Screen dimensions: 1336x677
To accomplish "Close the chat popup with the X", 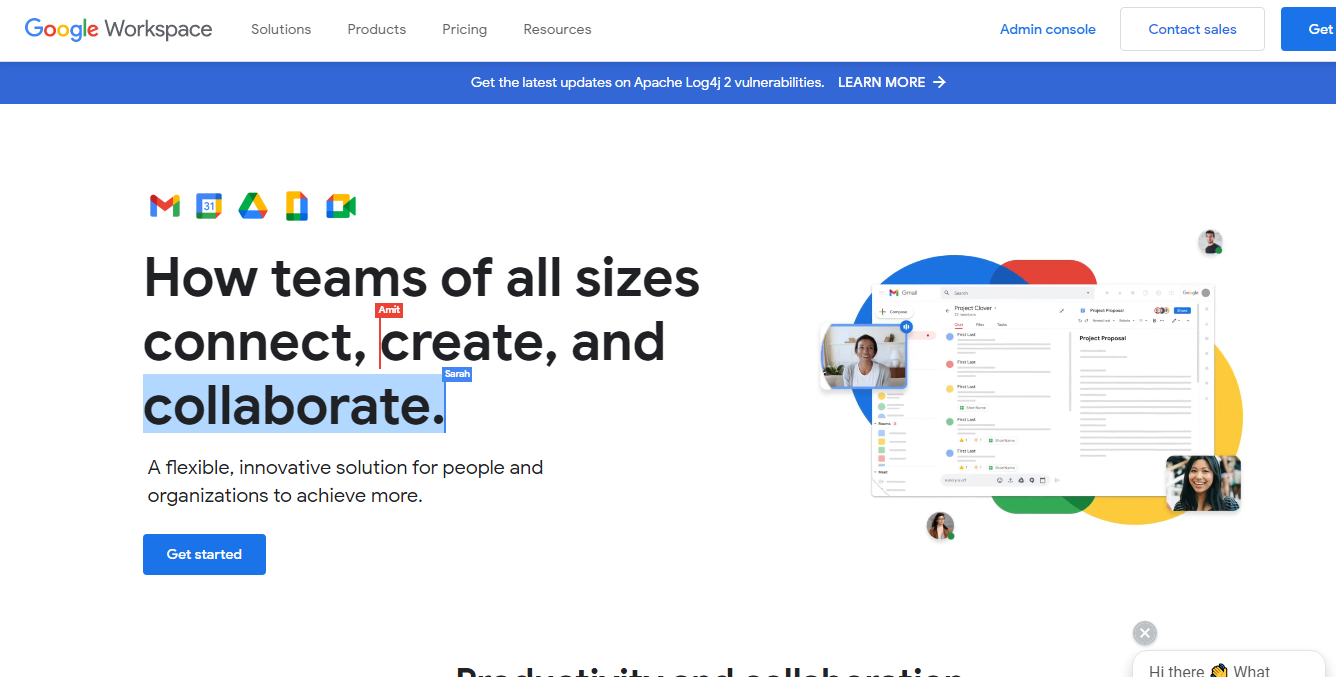I will pyautogui.click(x=1146, y=633).
